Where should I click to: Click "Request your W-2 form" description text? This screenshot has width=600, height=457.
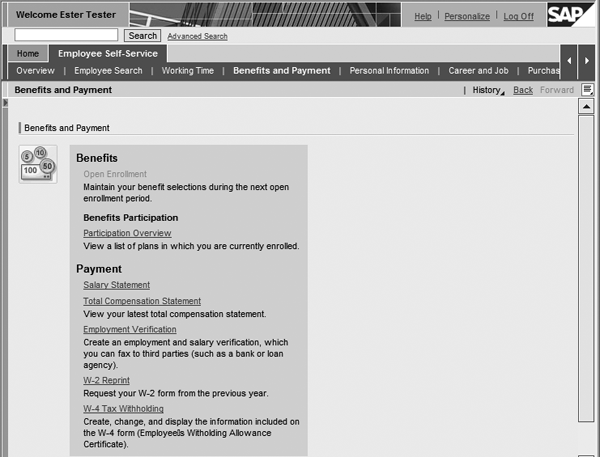pos(176,393)
